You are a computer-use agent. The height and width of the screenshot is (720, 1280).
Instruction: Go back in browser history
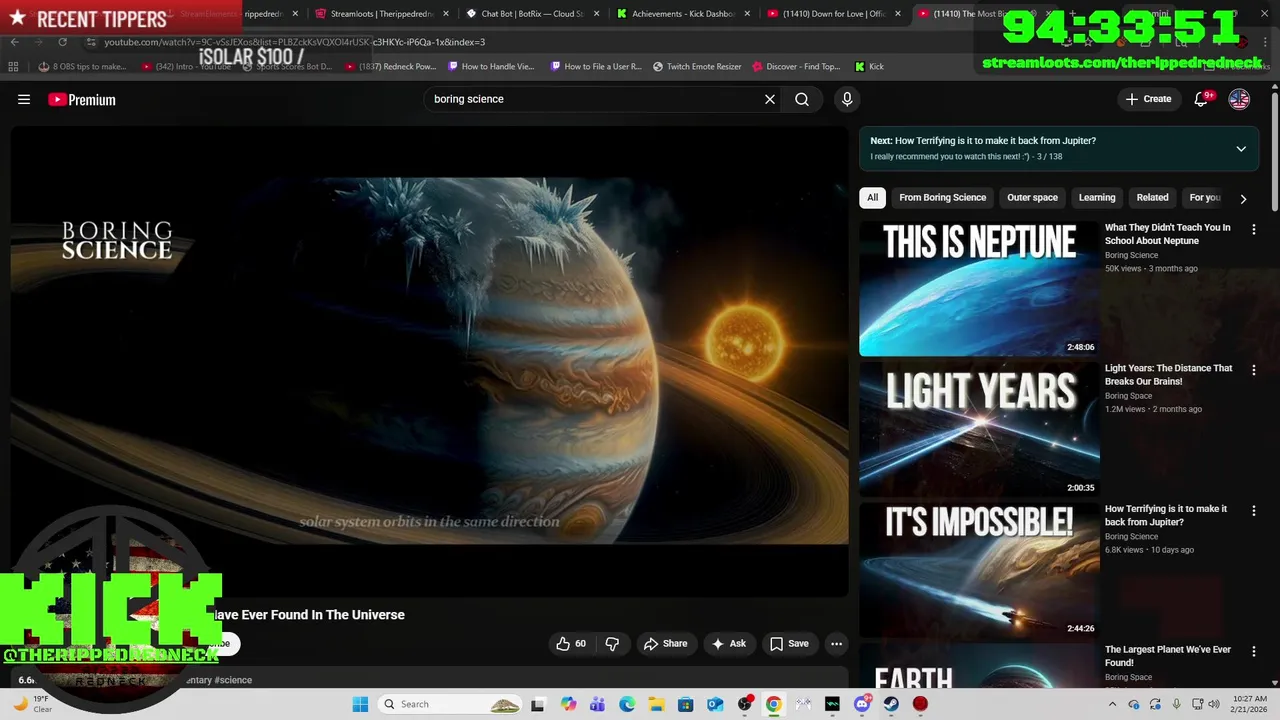(14, 42)
